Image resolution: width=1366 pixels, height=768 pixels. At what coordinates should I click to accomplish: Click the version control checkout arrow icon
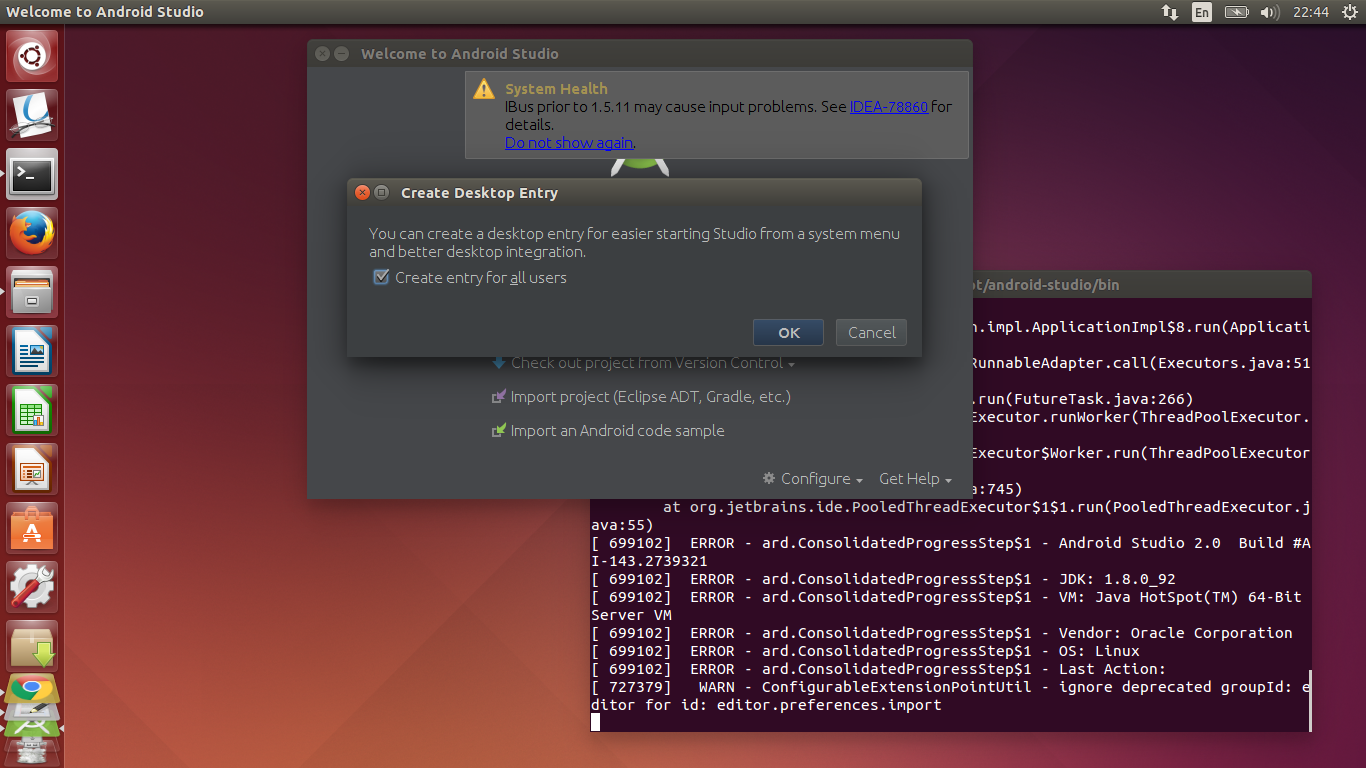[499, 363]
